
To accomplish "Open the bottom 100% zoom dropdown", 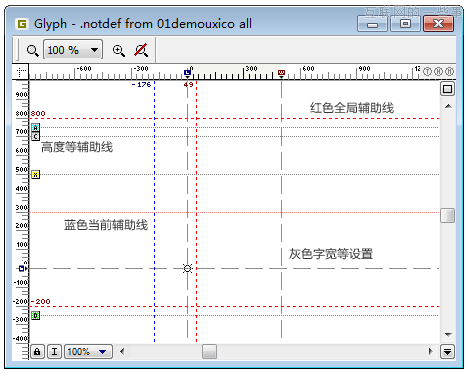I will (88, 351).
